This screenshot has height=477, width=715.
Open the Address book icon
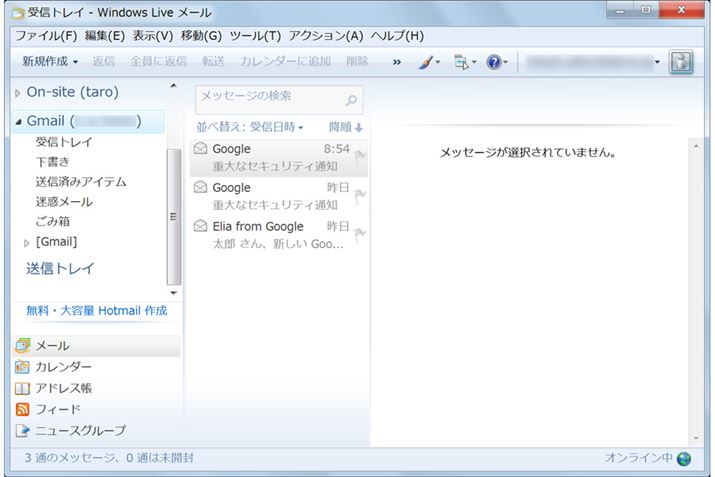tap(22, 388)
